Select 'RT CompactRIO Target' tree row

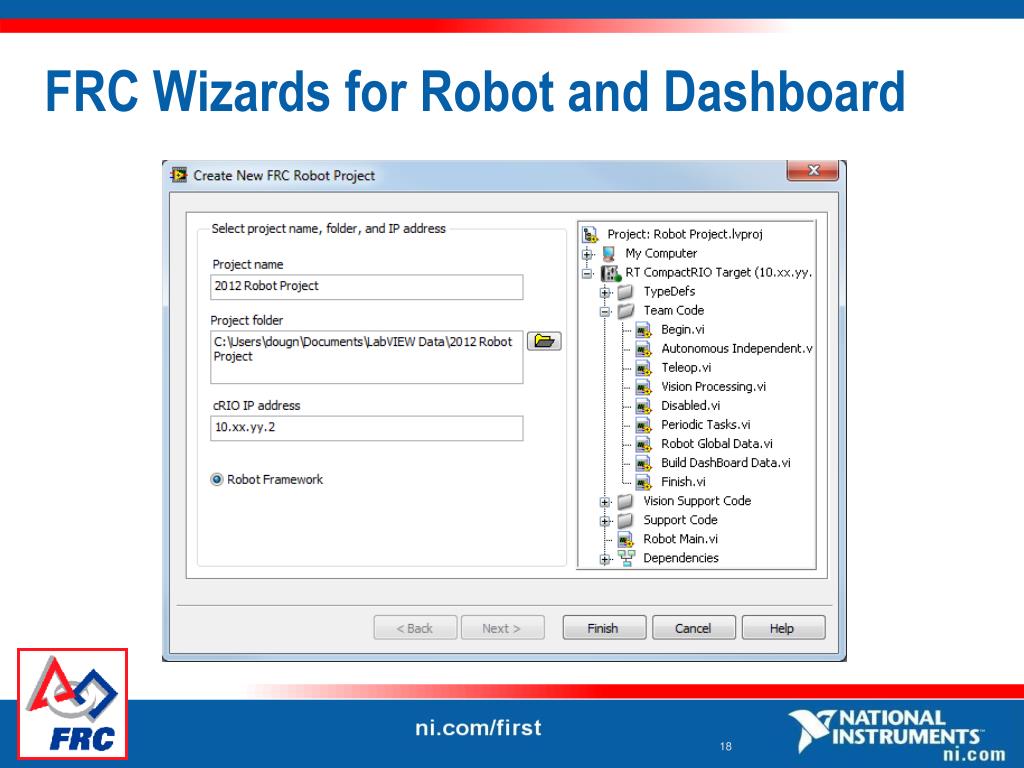(718, 272)
